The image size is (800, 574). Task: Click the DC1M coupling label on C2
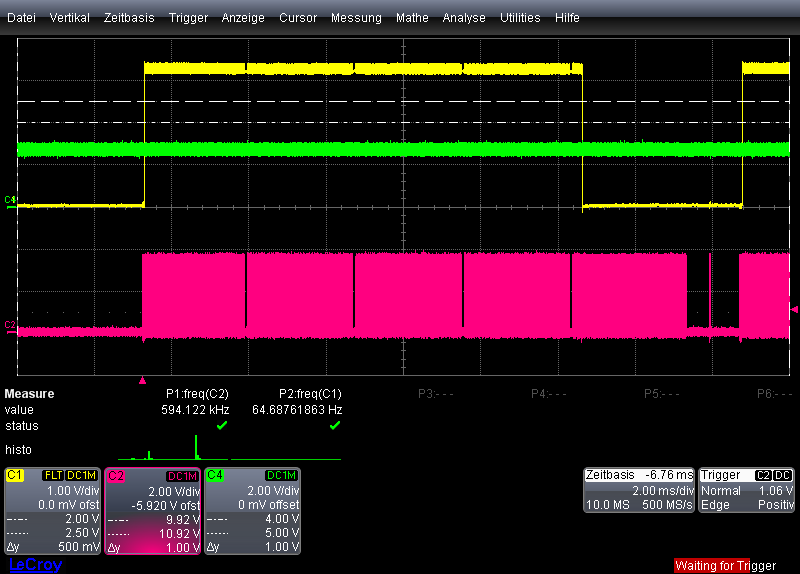coord(182,476)
